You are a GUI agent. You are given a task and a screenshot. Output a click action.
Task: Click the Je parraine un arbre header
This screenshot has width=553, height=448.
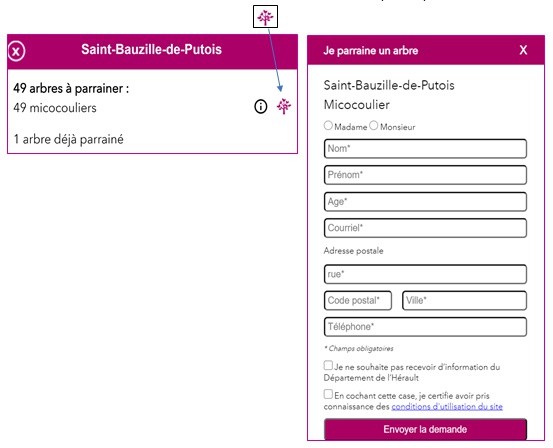371,50
